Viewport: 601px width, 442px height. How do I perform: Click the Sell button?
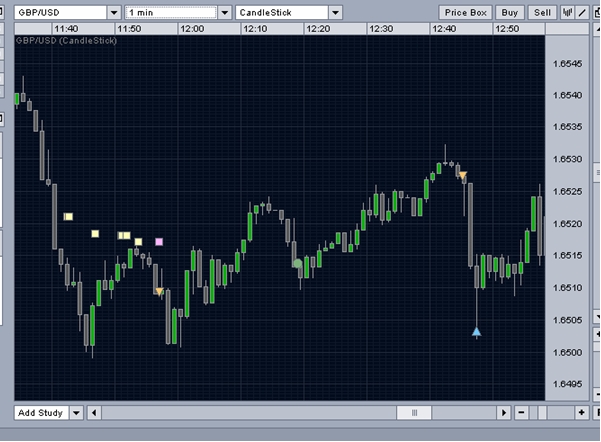point(542,13)
